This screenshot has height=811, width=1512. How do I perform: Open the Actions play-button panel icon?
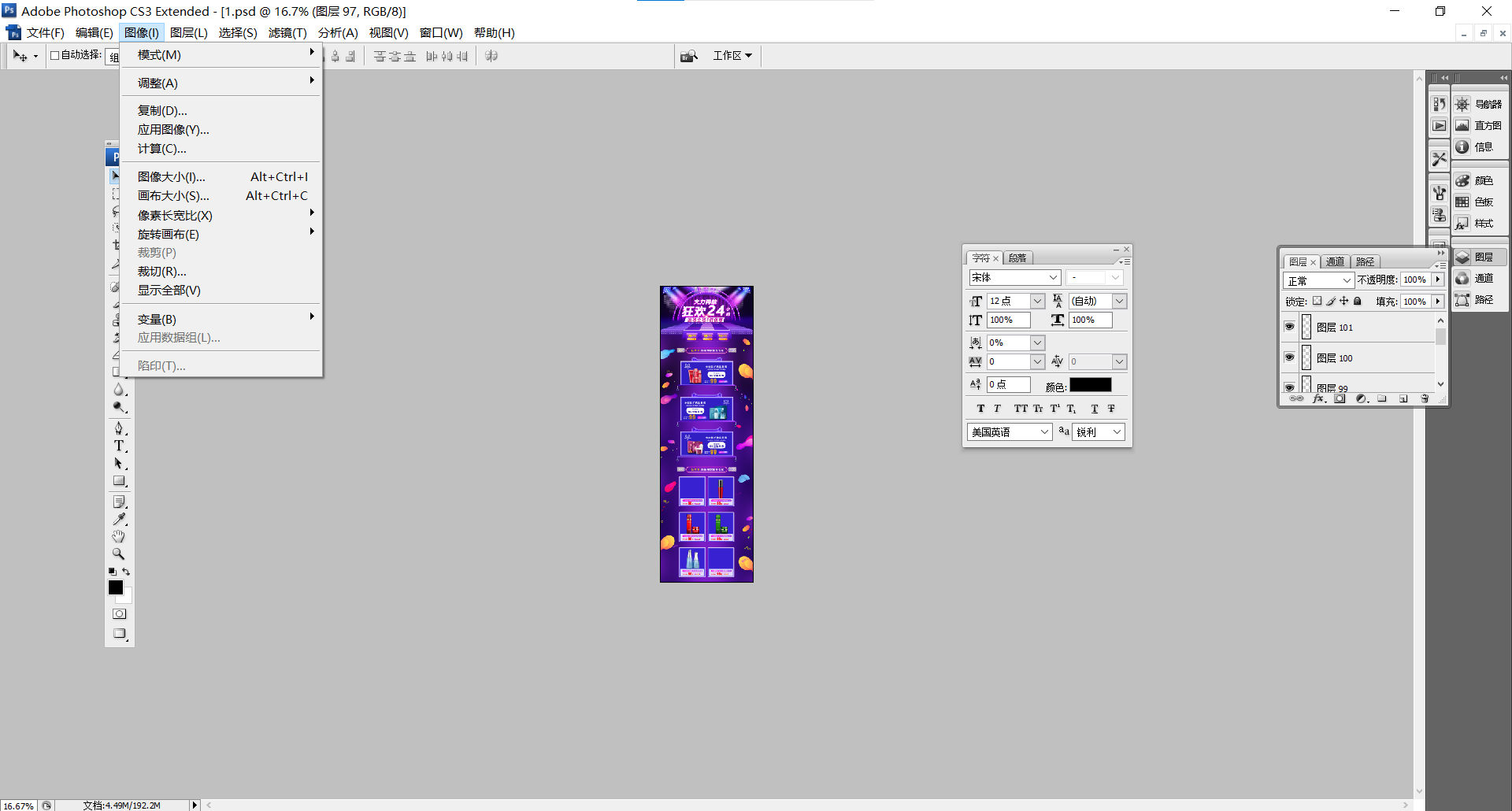pos(1439,125)
